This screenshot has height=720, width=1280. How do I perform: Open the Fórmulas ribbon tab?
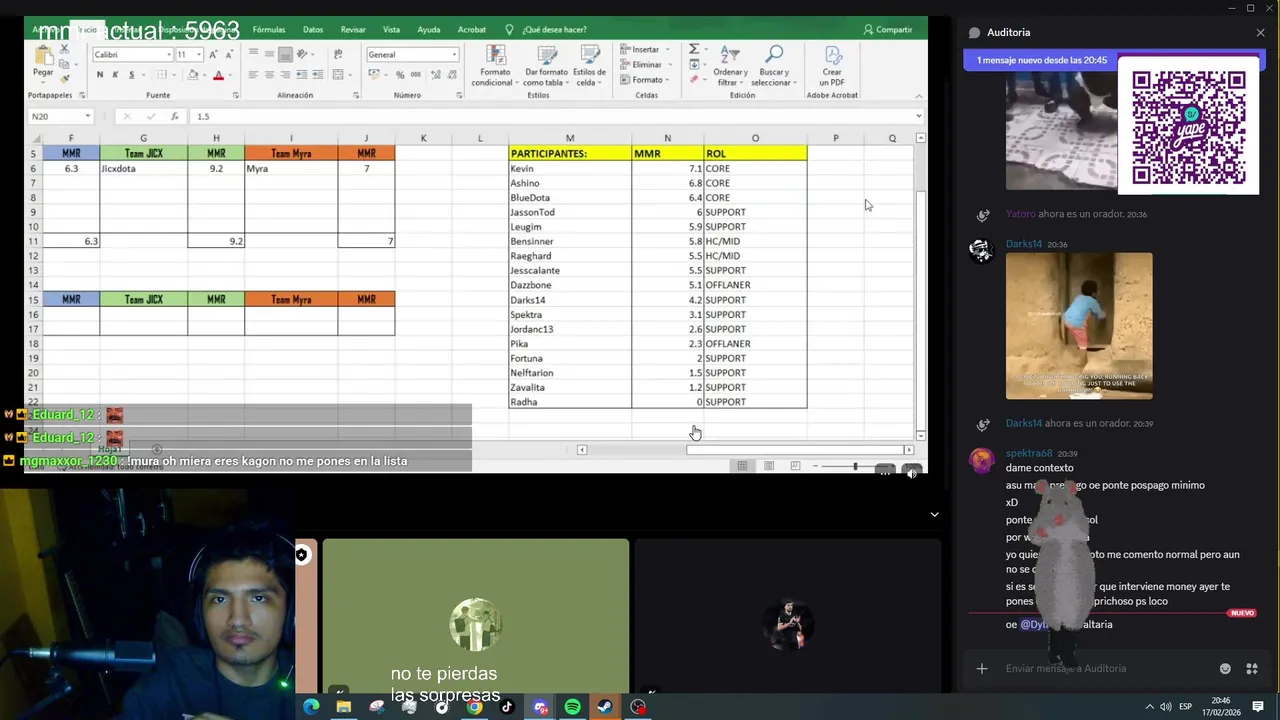[x=269, y=30]
